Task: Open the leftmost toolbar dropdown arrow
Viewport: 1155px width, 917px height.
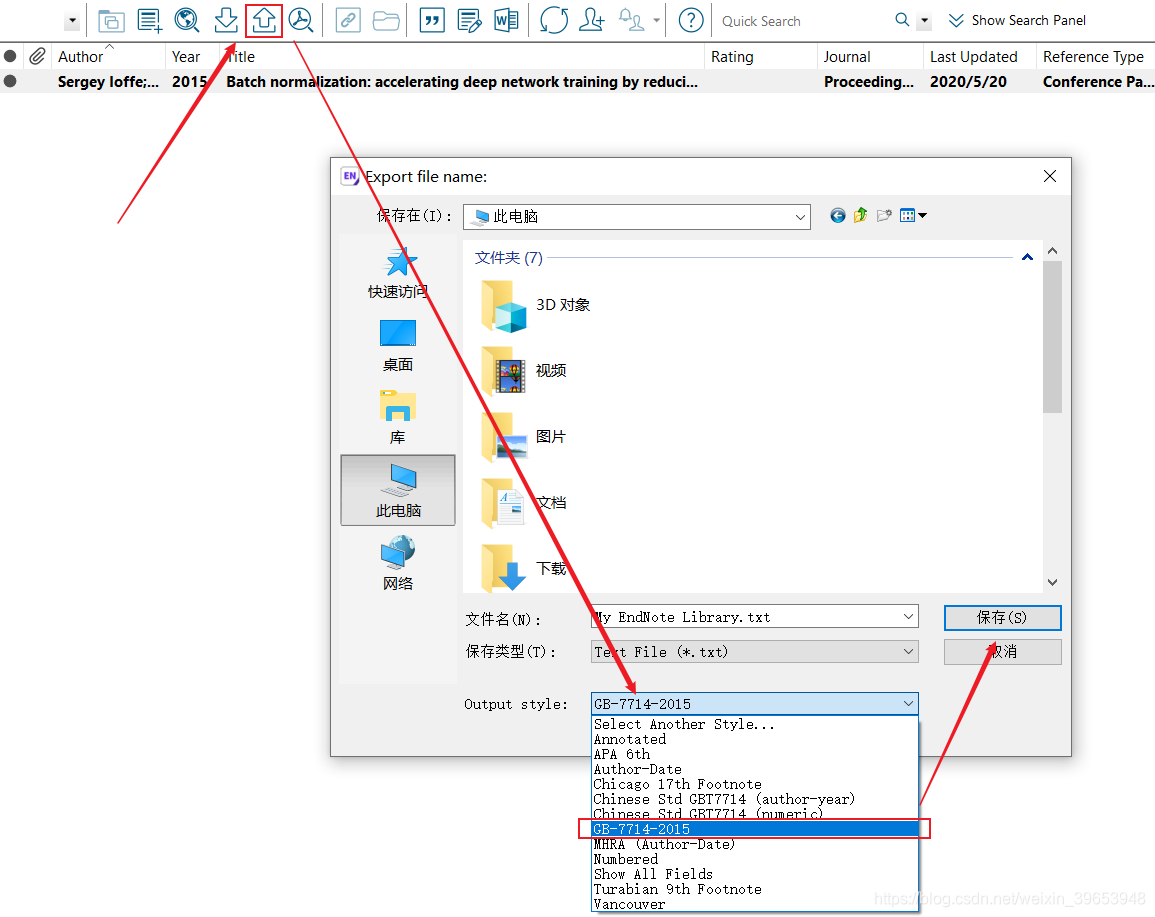Action: [x=72, y=21]
